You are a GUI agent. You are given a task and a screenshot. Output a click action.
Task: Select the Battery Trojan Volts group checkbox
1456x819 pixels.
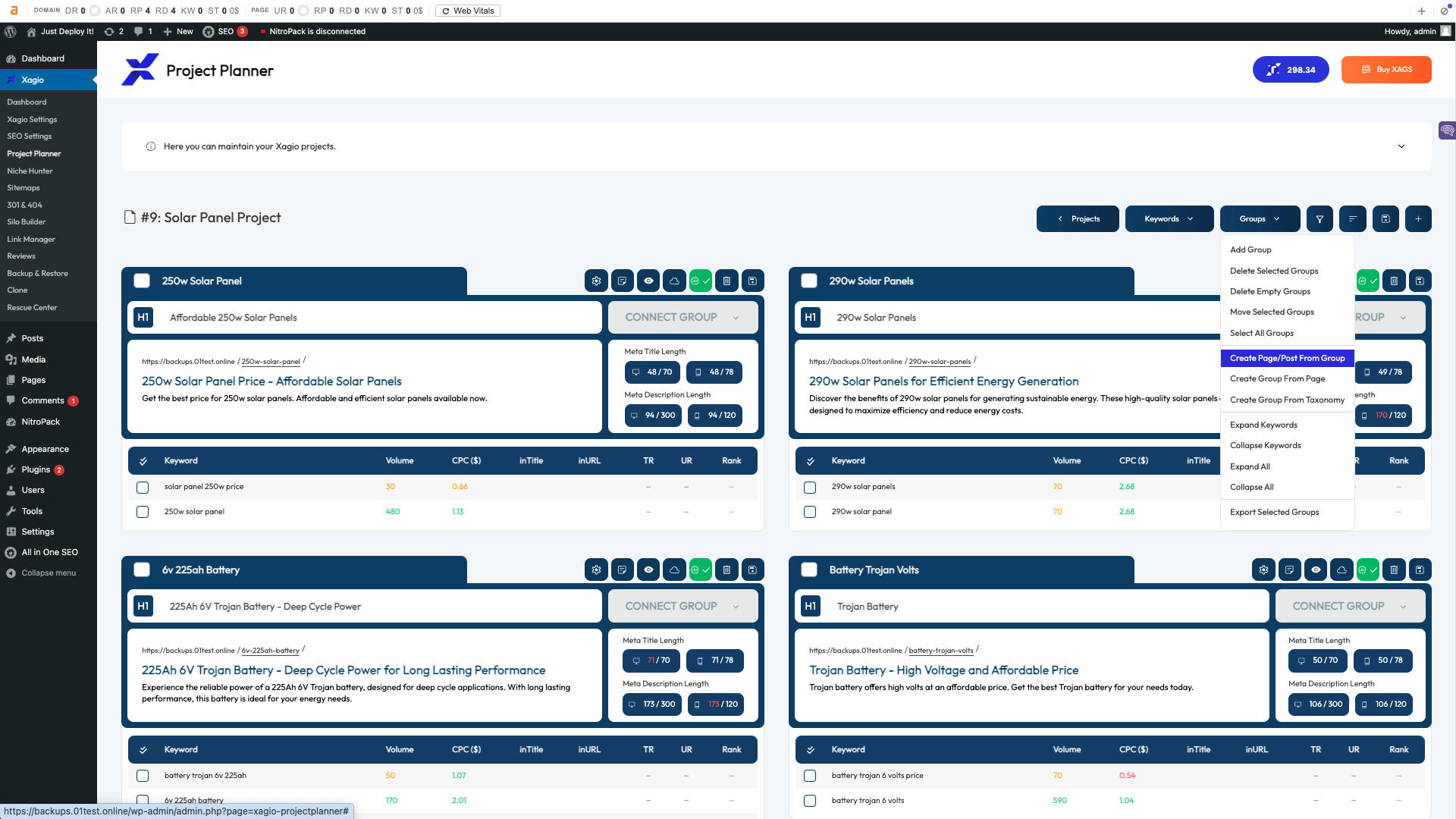click(809, 570)
